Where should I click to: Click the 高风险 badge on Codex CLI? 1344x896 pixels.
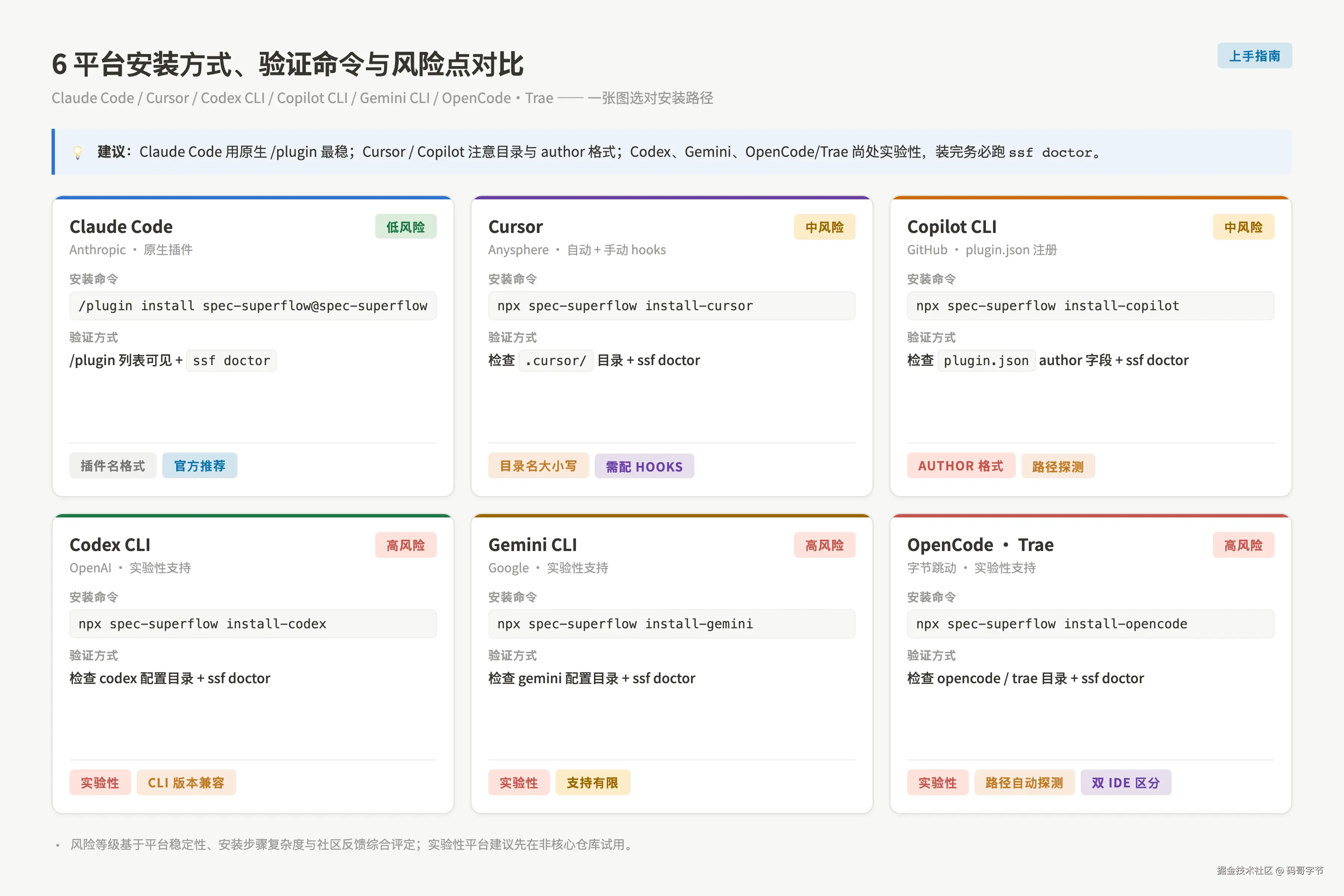(x=406, y=545)
